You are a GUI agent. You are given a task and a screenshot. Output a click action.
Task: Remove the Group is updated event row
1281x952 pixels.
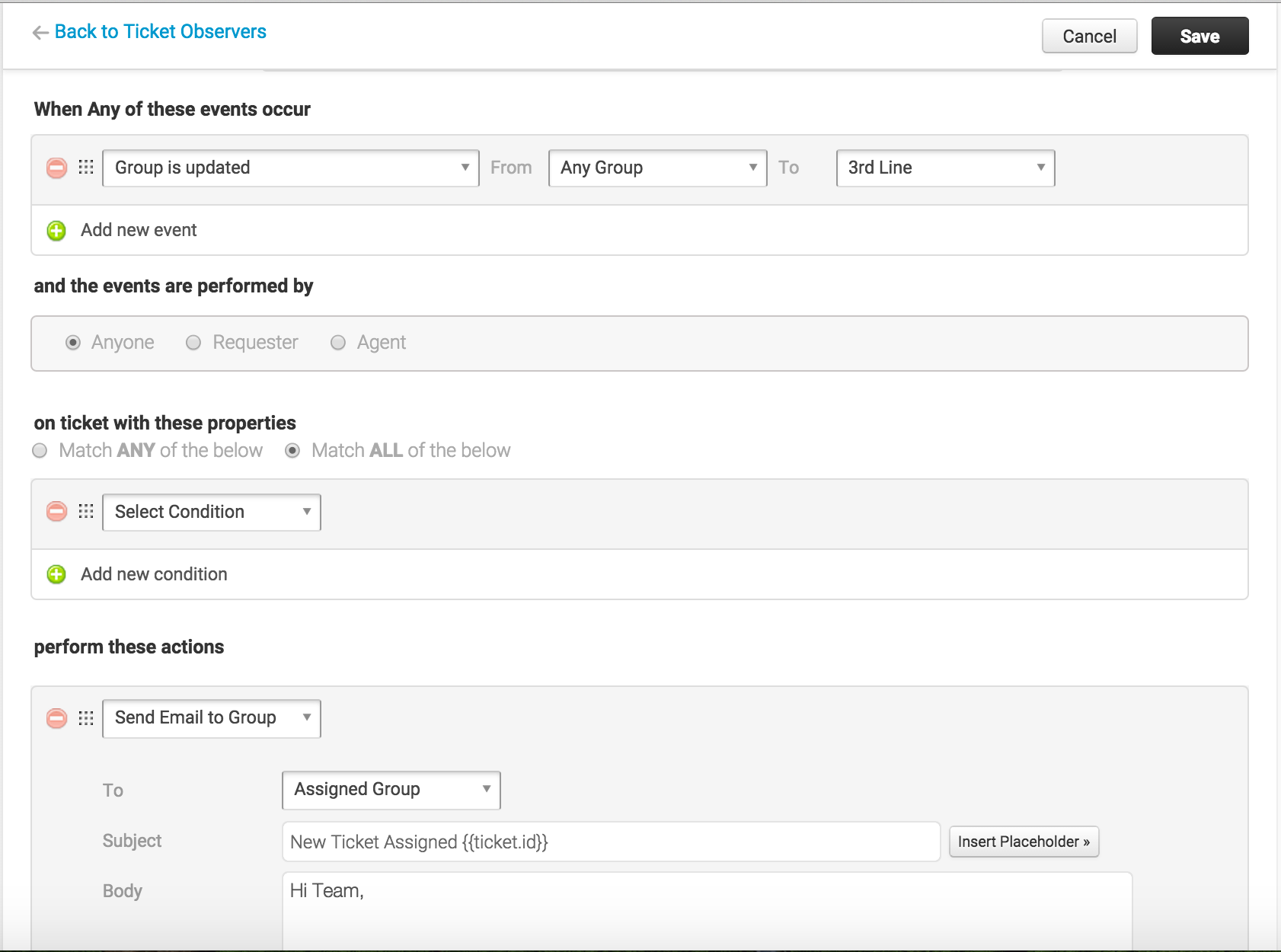point(56,168)
